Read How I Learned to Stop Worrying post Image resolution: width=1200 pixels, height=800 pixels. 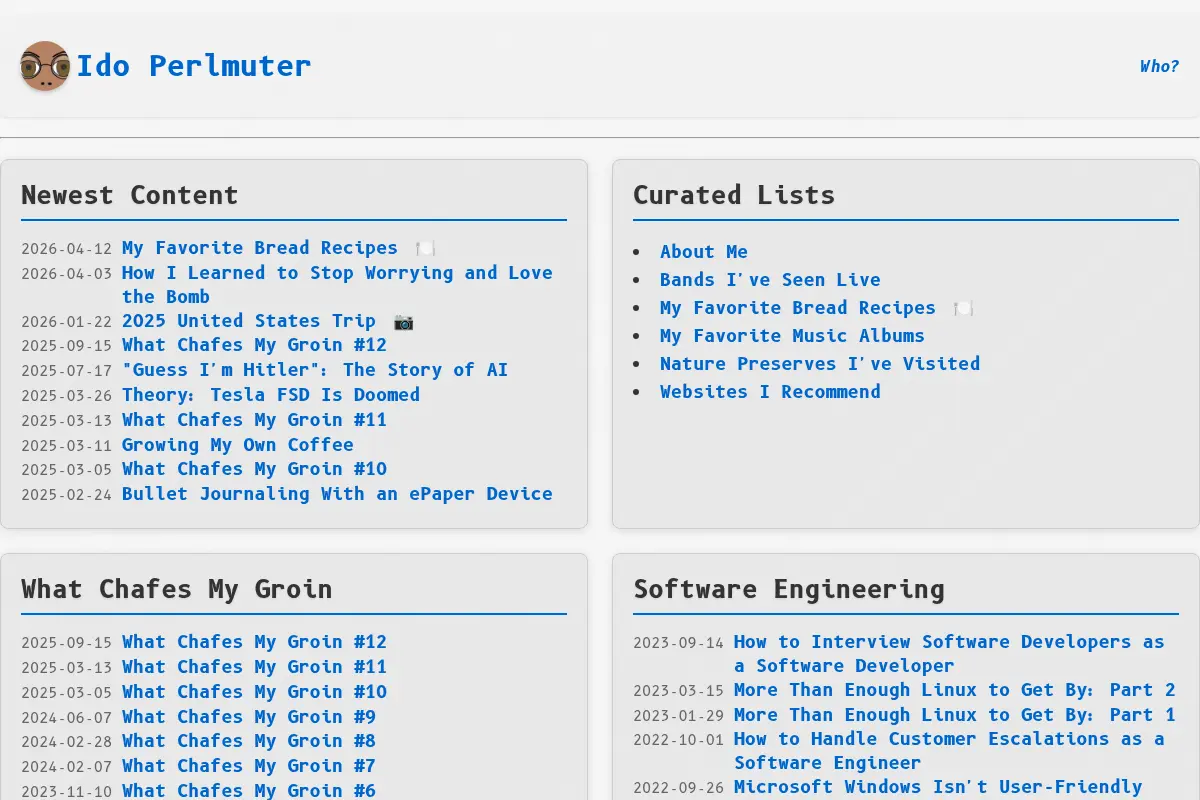tap(337, 285)
